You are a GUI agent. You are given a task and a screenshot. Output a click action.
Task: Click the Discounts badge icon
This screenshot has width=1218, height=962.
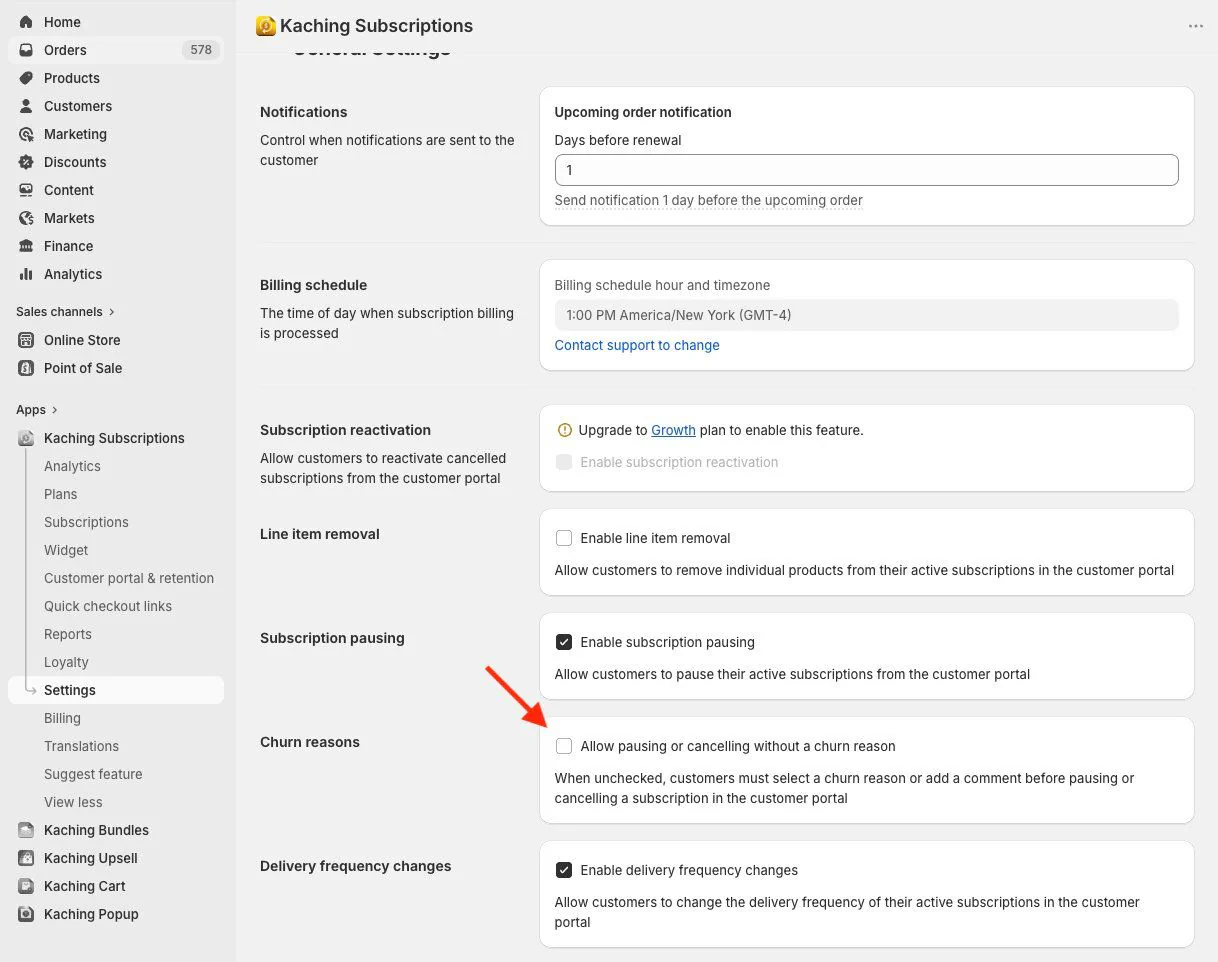(26, 162)
